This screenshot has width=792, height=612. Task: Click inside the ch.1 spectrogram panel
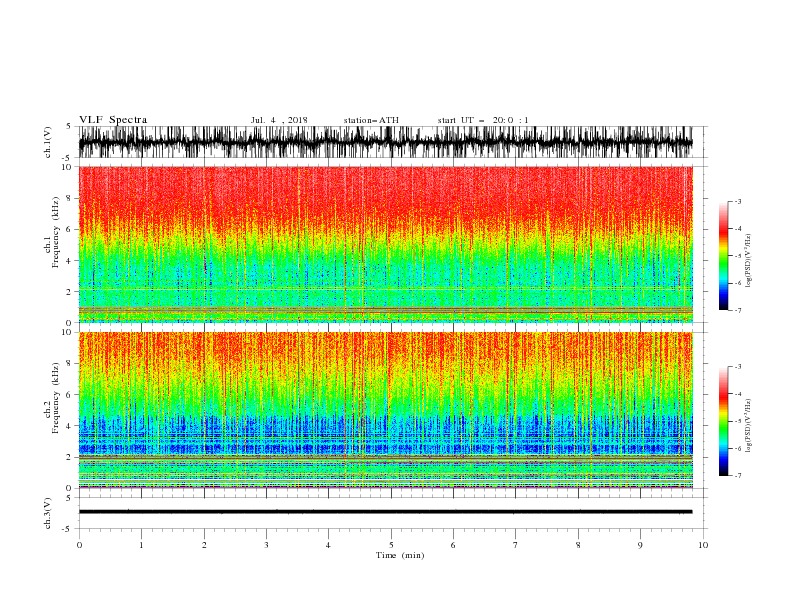[385, 244]
